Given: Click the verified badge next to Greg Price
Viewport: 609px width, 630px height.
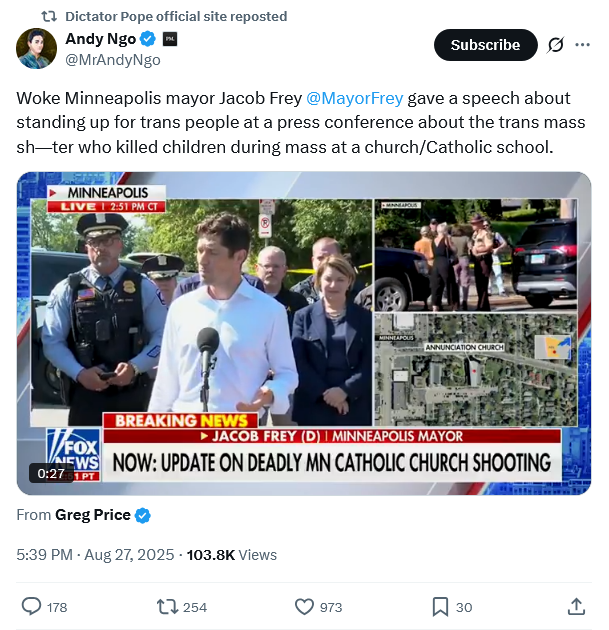Looking at the screenshot, I should point(143,515).
